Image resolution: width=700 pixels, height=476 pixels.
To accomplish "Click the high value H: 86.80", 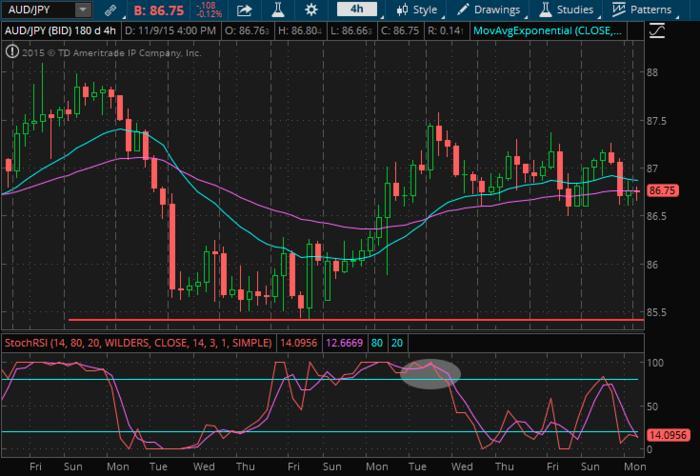I will (x=300, y=31).
